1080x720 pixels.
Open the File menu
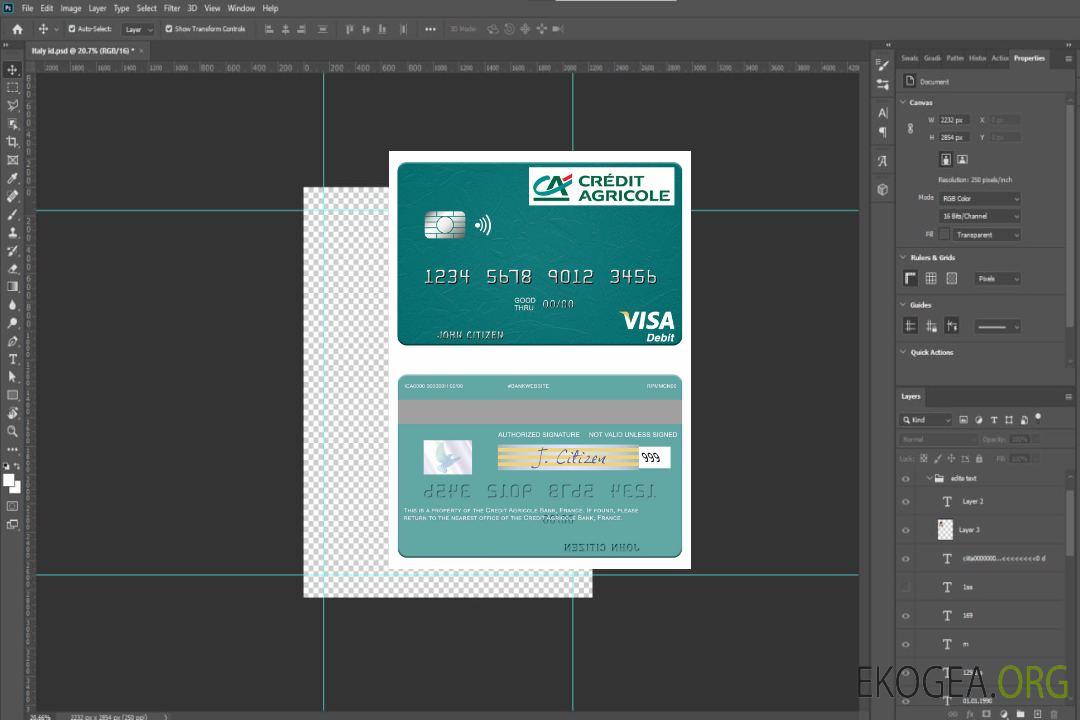27,8
